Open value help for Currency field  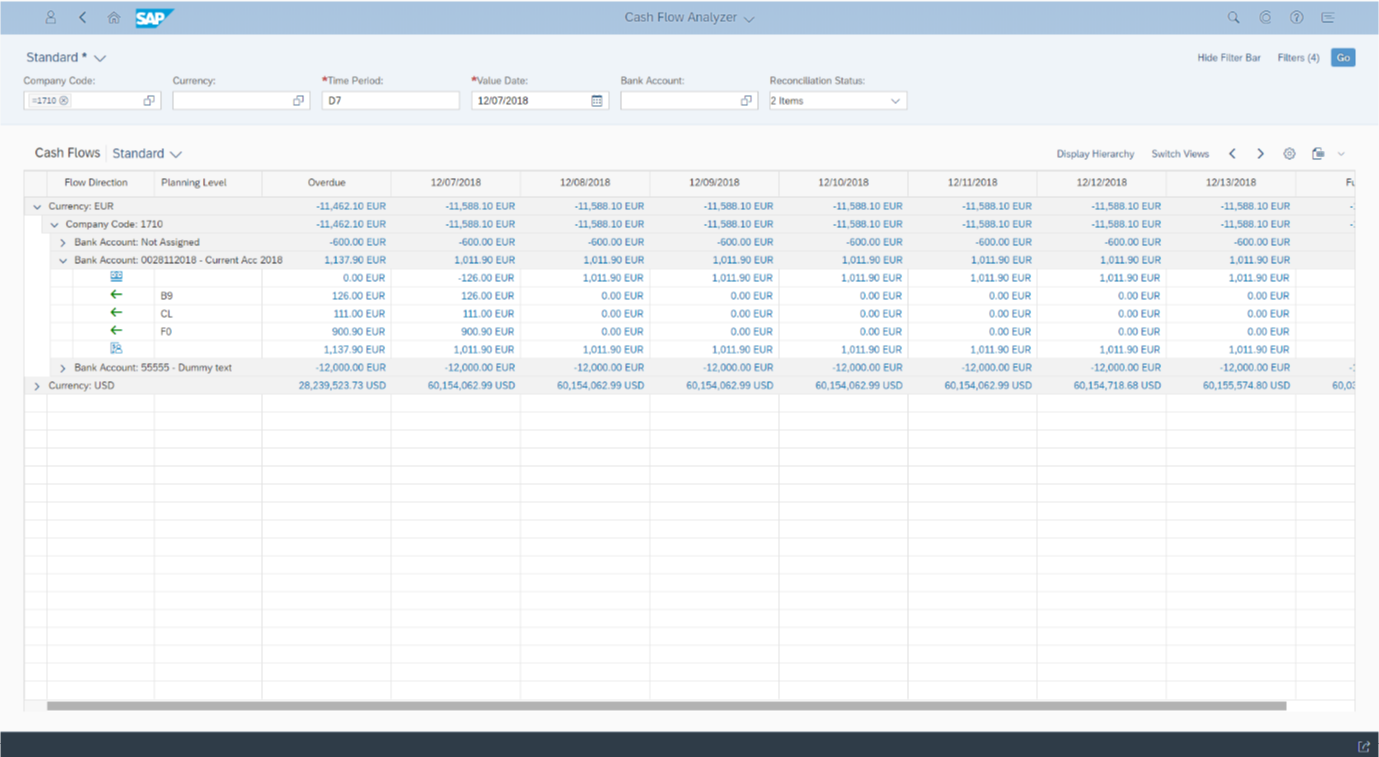click(x=298, y=101)
